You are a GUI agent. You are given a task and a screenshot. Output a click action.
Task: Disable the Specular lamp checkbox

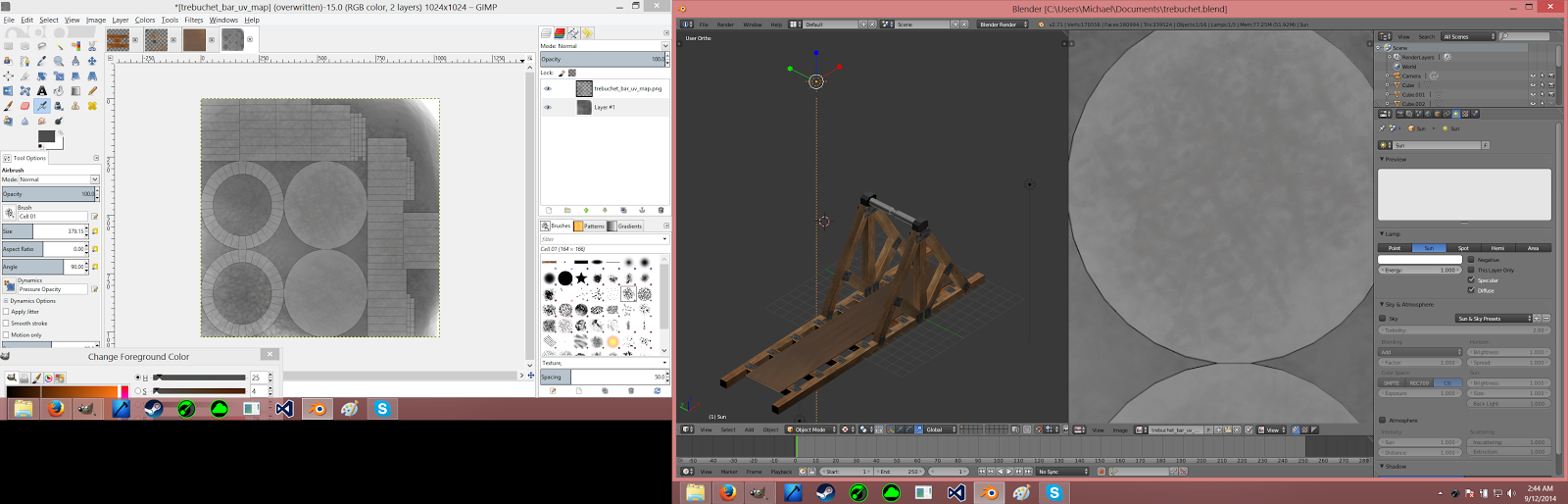1471,279
